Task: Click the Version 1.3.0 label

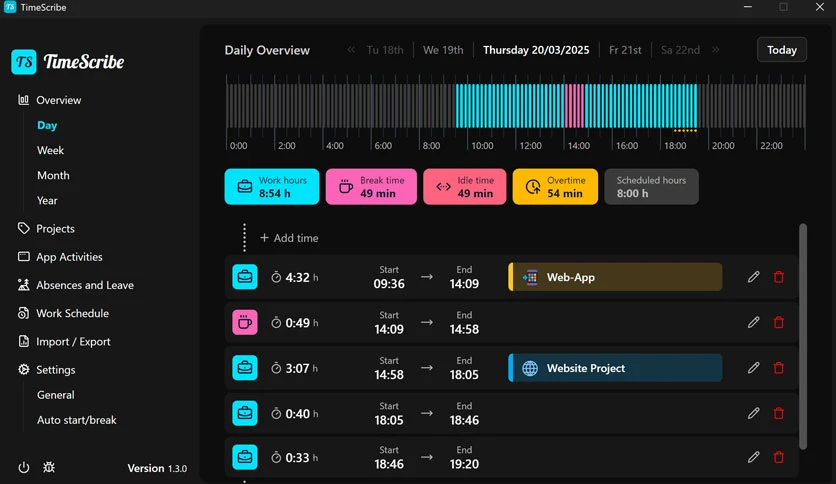Action: point(157,468)
